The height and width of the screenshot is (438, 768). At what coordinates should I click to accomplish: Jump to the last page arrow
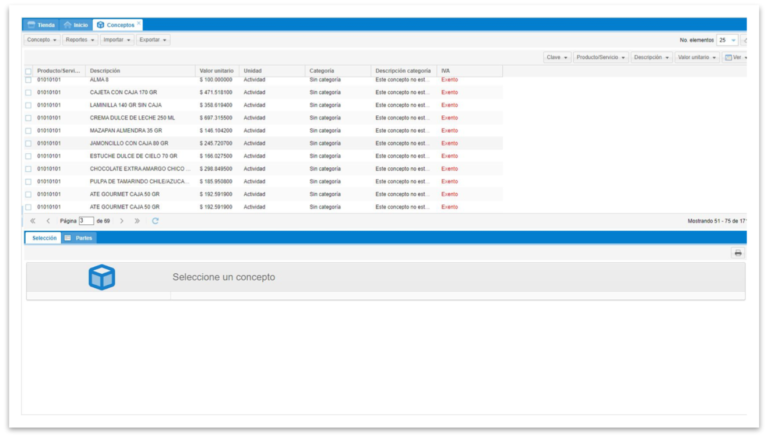tap(137, 220)
